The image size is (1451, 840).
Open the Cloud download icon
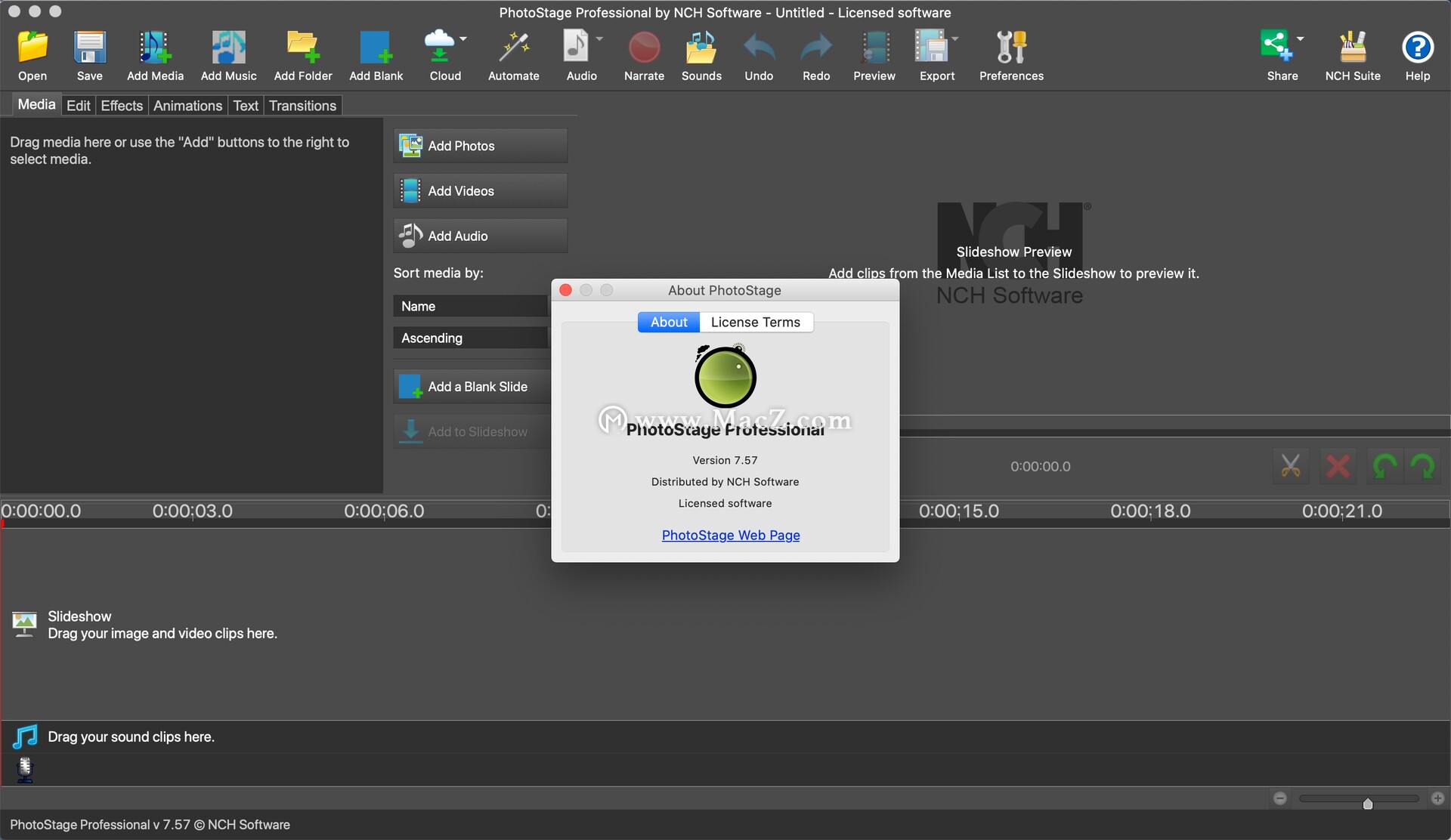click(x=440, y=48)
